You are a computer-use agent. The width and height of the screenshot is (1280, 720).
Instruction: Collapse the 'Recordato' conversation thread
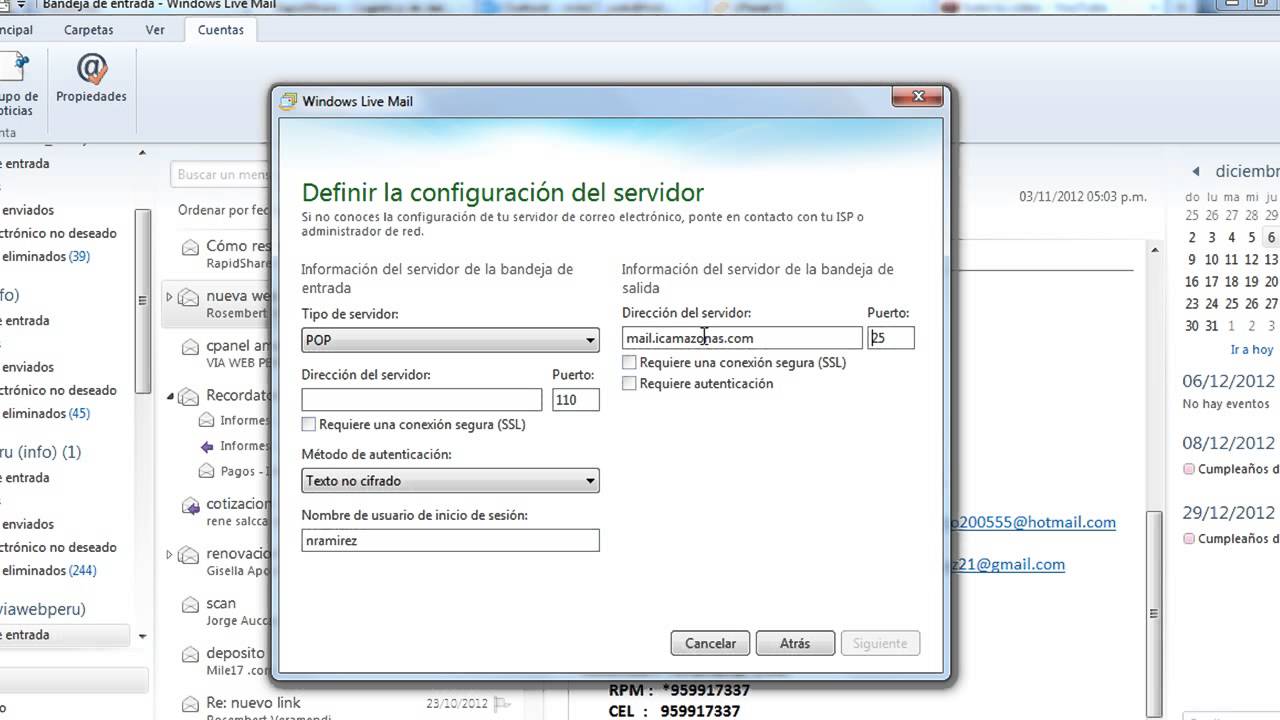coord(170,396)
